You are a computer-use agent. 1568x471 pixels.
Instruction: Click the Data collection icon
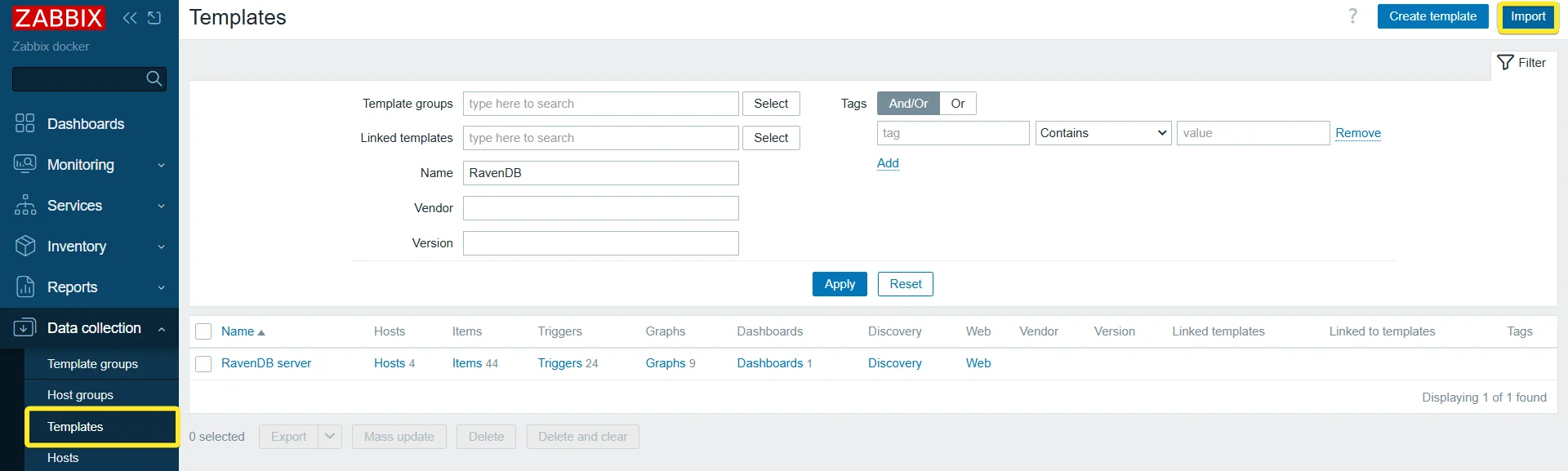click(x=25, y=327)
